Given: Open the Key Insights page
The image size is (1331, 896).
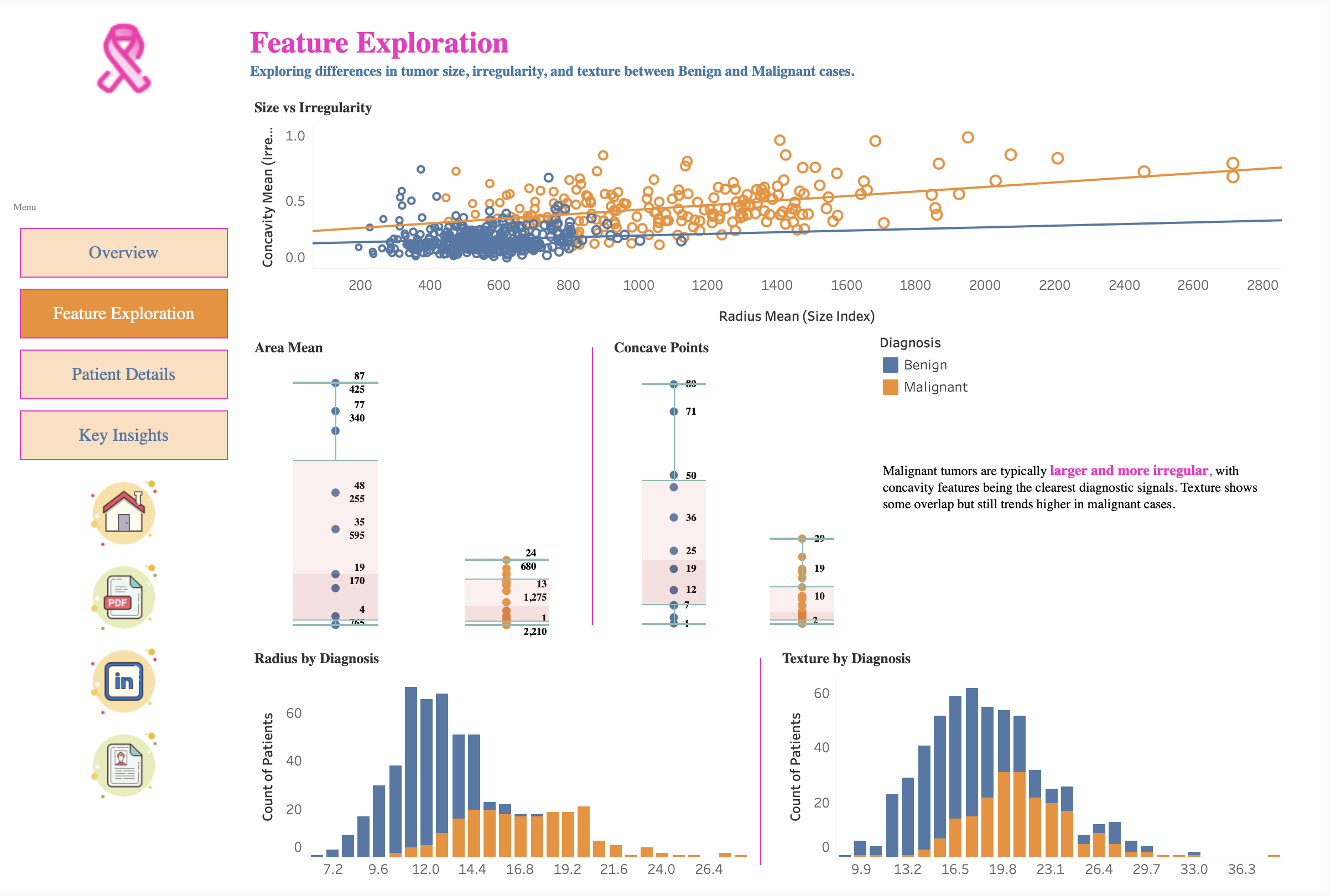Looking at the screenshot, I should point(123,435).
